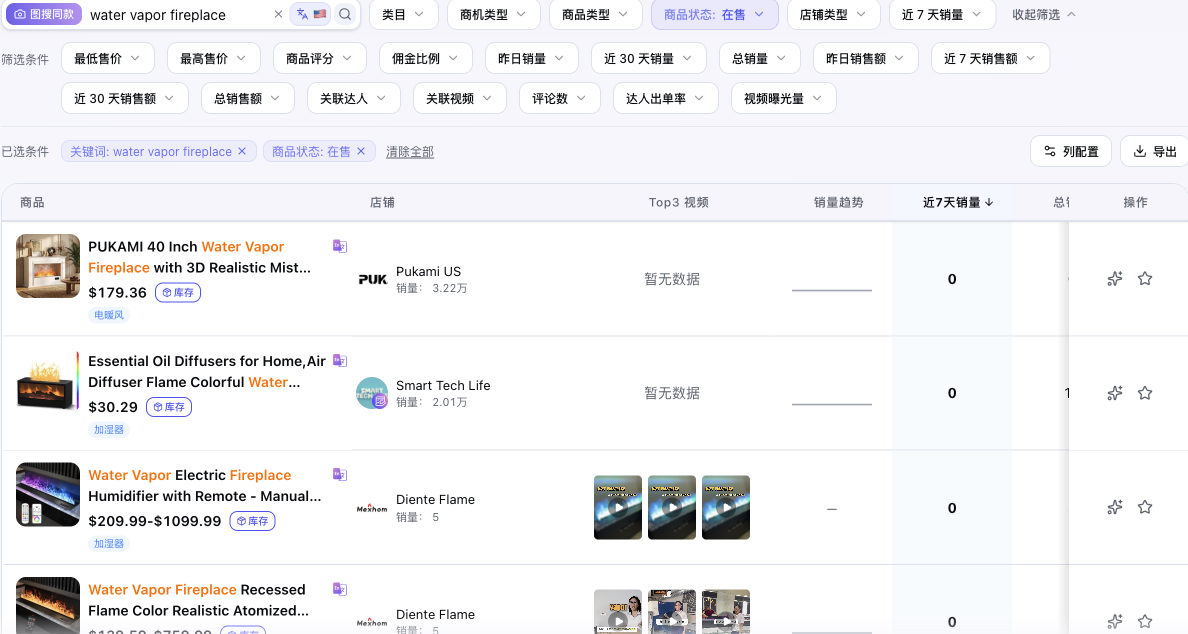
Task: Favorite the Essential Oil Diffusers product star
Action: pyautogui.click(x=1145, y=393)
